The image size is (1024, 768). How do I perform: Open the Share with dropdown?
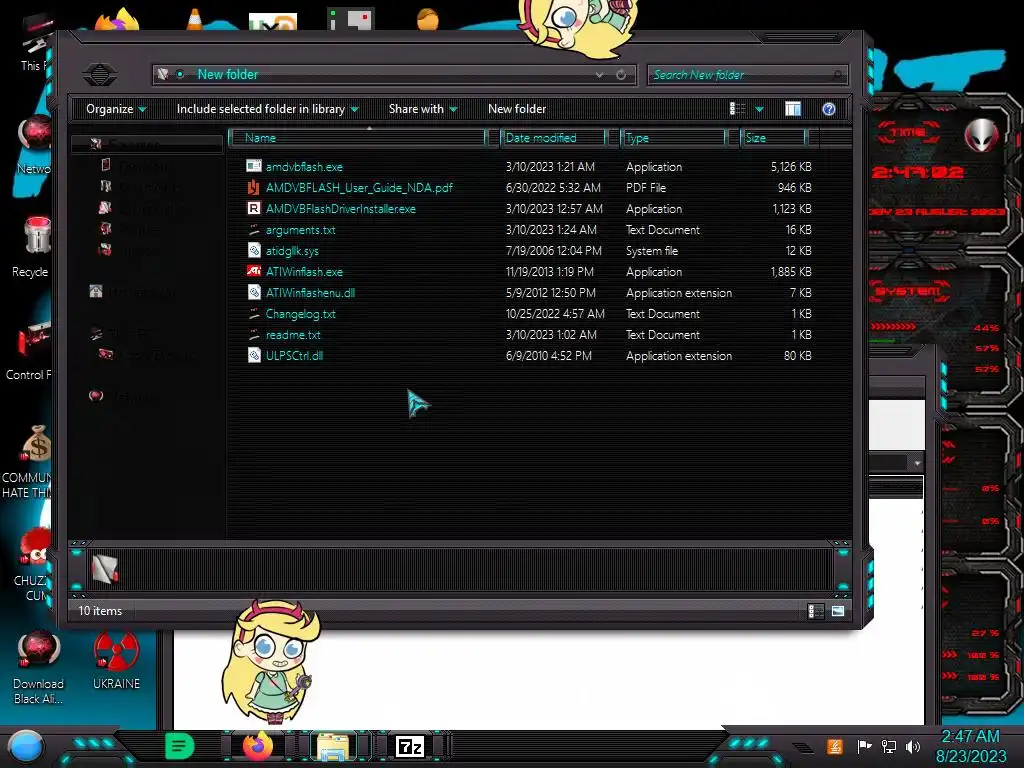pyautogui.click(x=423, y=109)
